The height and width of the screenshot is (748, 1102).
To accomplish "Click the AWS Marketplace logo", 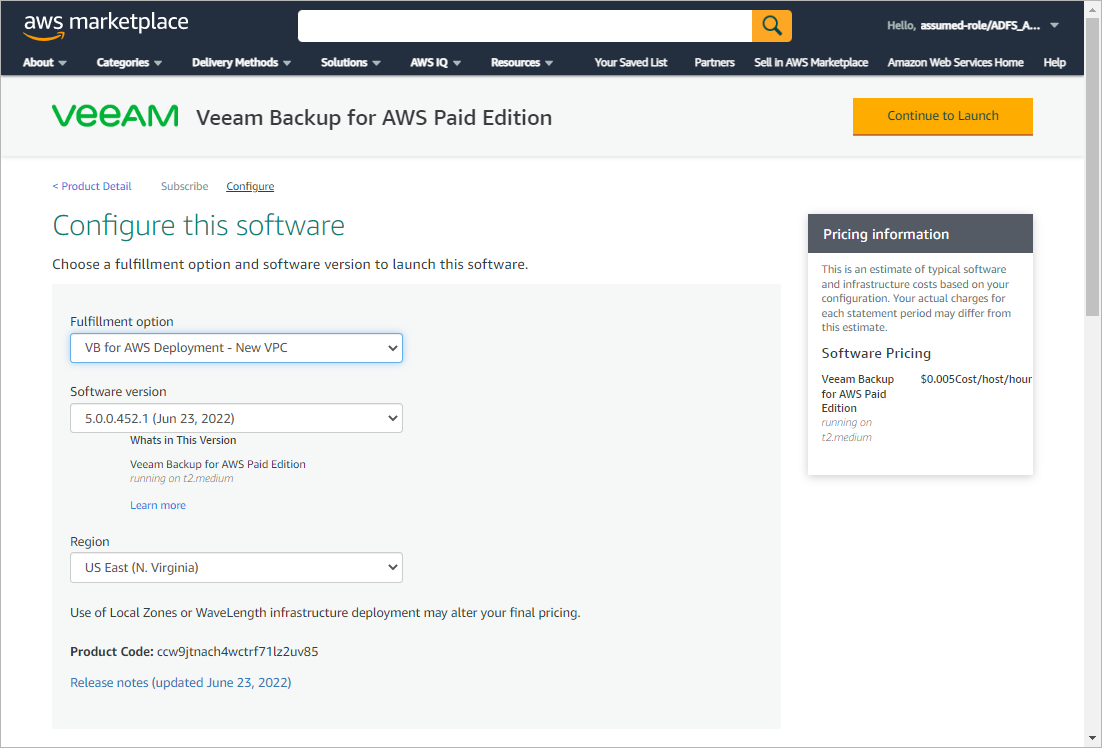I will click(x=106, y=25).
